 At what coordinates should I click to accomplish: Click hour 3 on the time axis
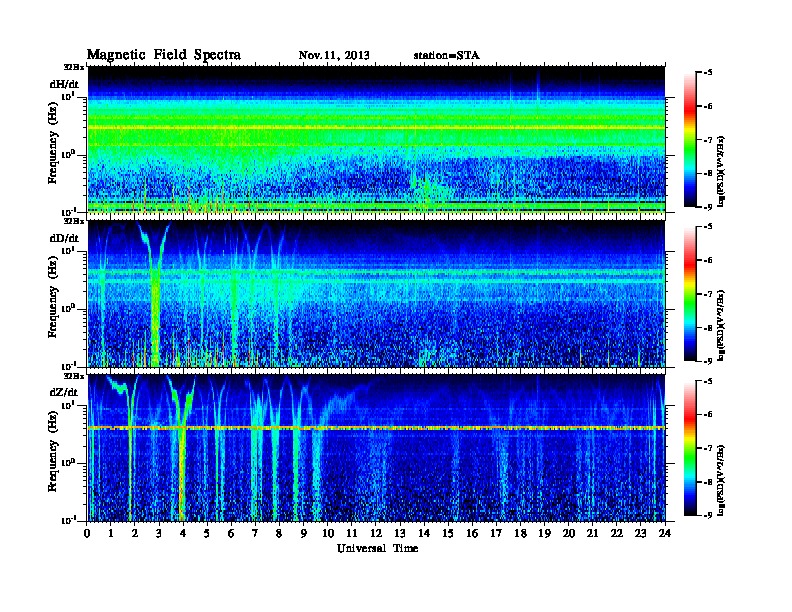(x=160, y=533)
